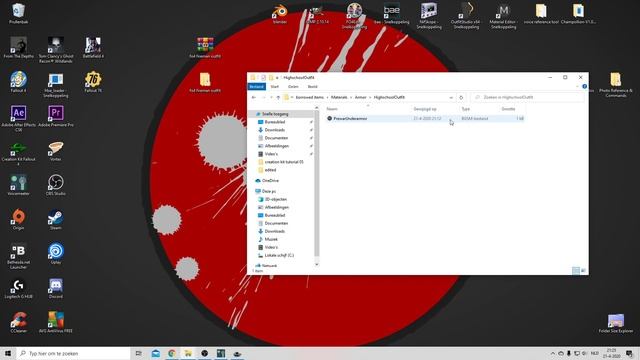Screen dimensions: 640x360
Task: Select the AVG AntiVirus FREE icon
Action: point(56,322)
